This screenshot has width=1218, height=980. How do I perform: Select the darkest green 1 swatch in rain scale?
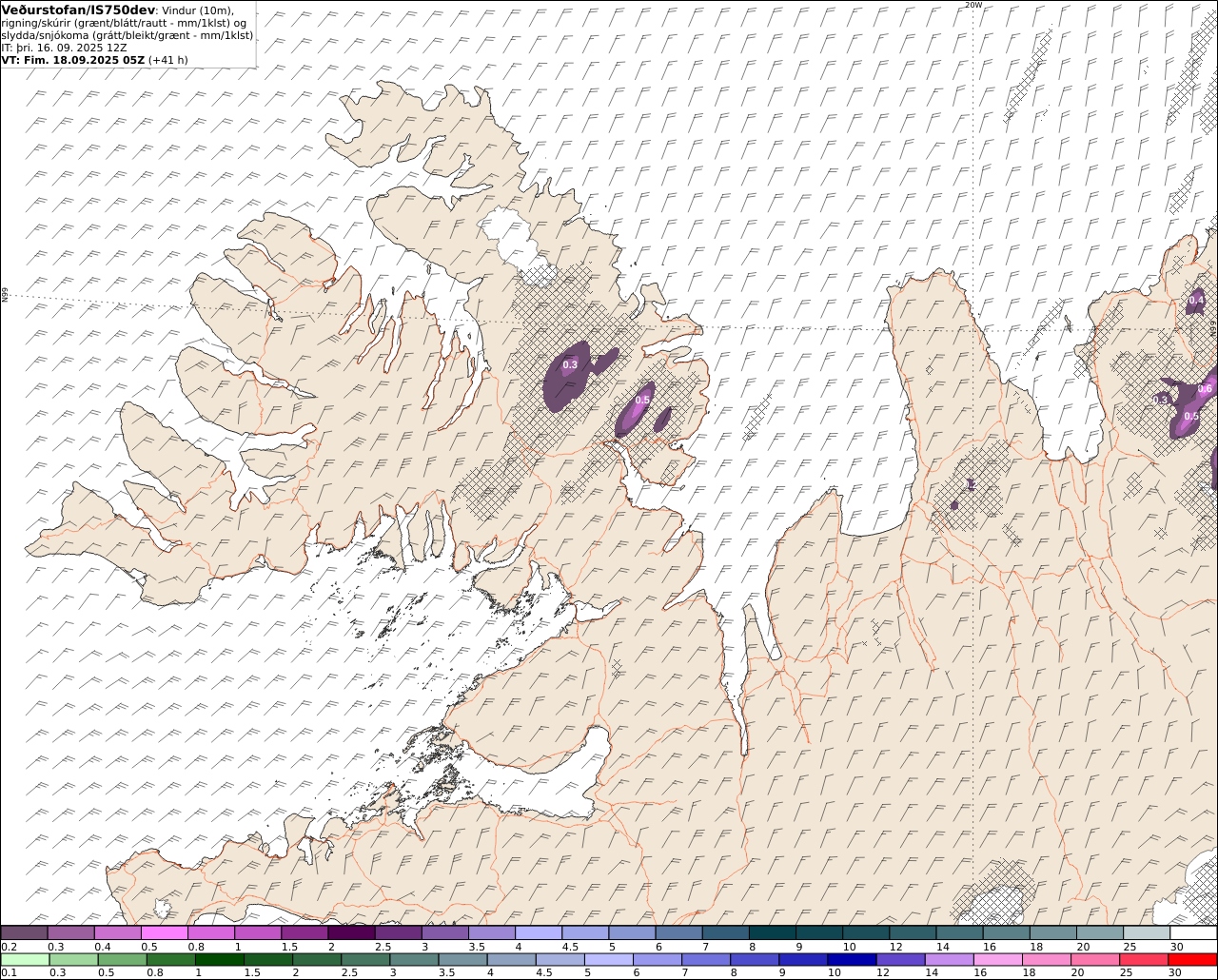(219, 959)
